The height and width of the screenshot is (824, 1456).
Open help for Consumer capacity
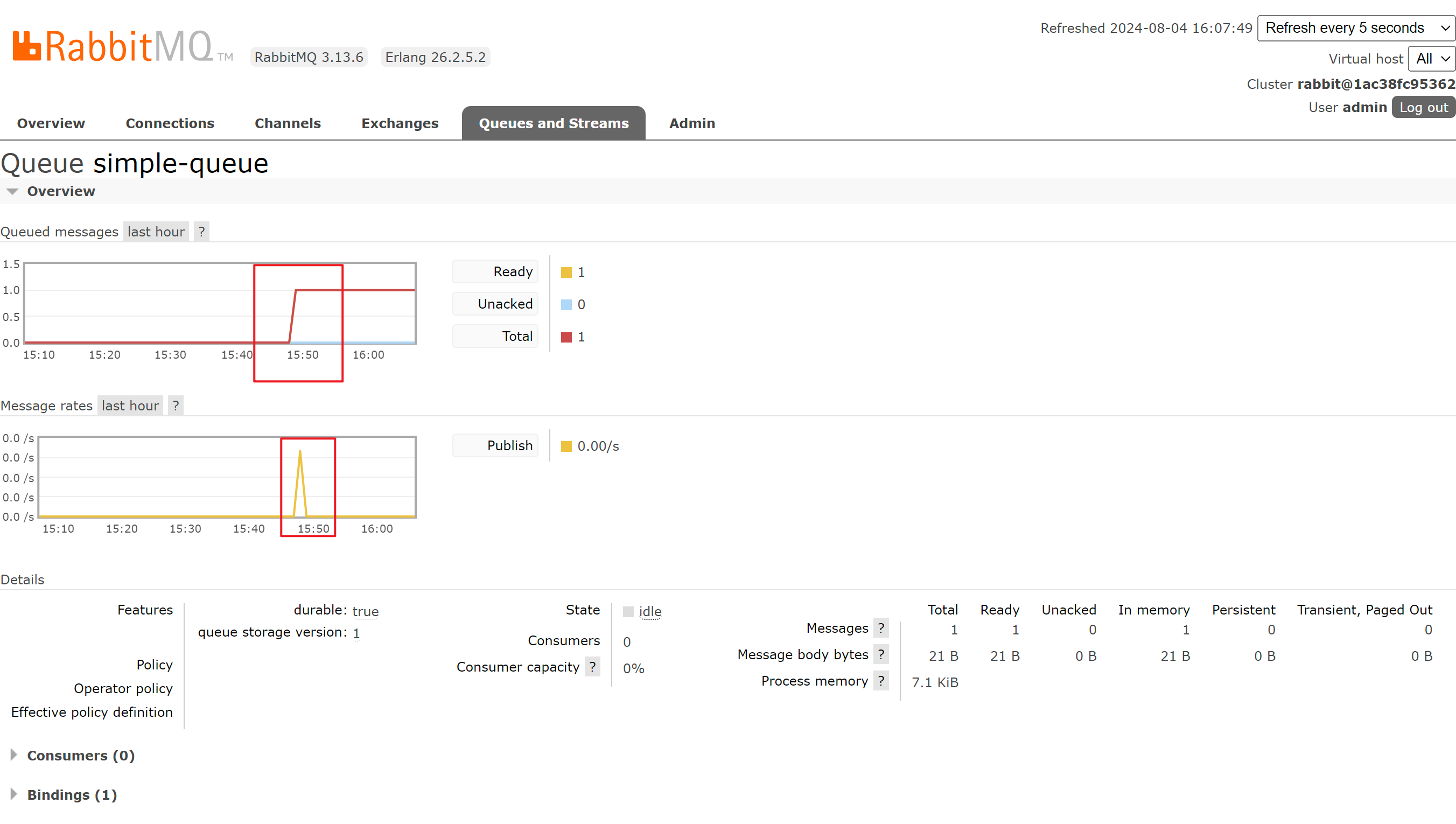click(592, 667)
